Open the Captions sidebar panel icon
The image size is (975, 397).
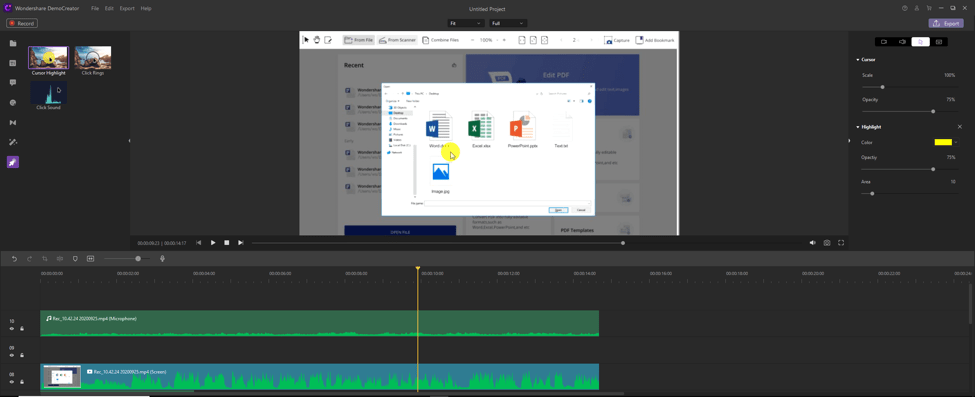pyautogui.click(x=13, y=82)
